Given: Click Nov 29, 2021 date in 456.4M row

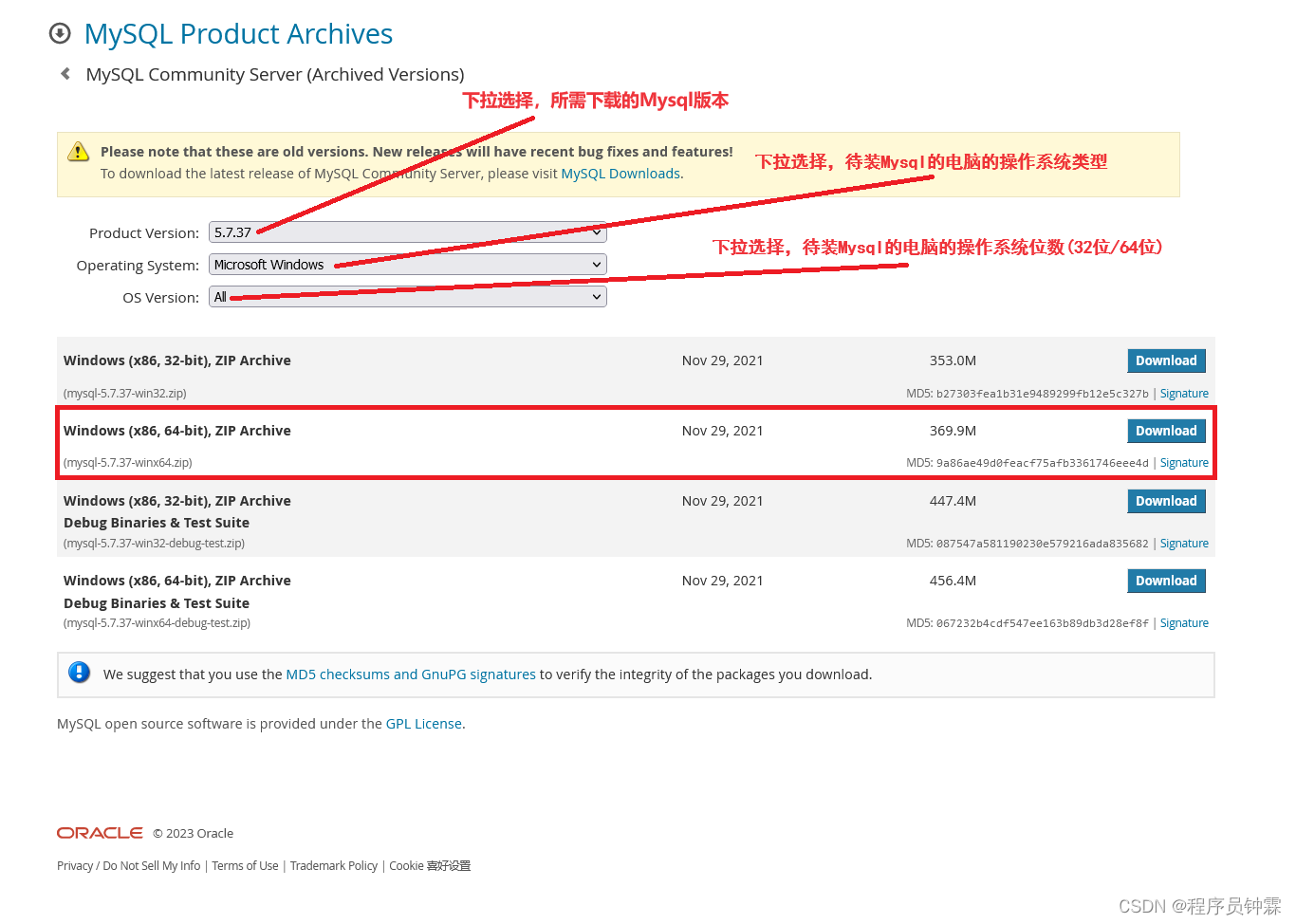Looking at the screenshot, I should tap(723, 581).
